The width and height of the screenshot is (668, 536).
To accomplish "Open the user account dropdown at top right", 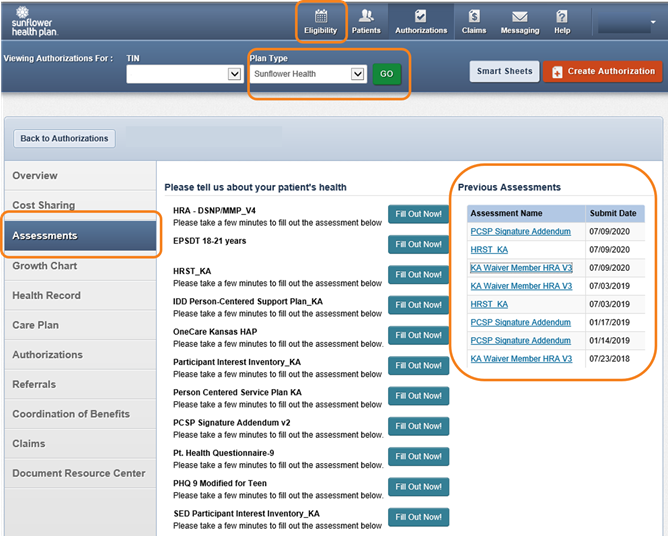I will point(628,24).
